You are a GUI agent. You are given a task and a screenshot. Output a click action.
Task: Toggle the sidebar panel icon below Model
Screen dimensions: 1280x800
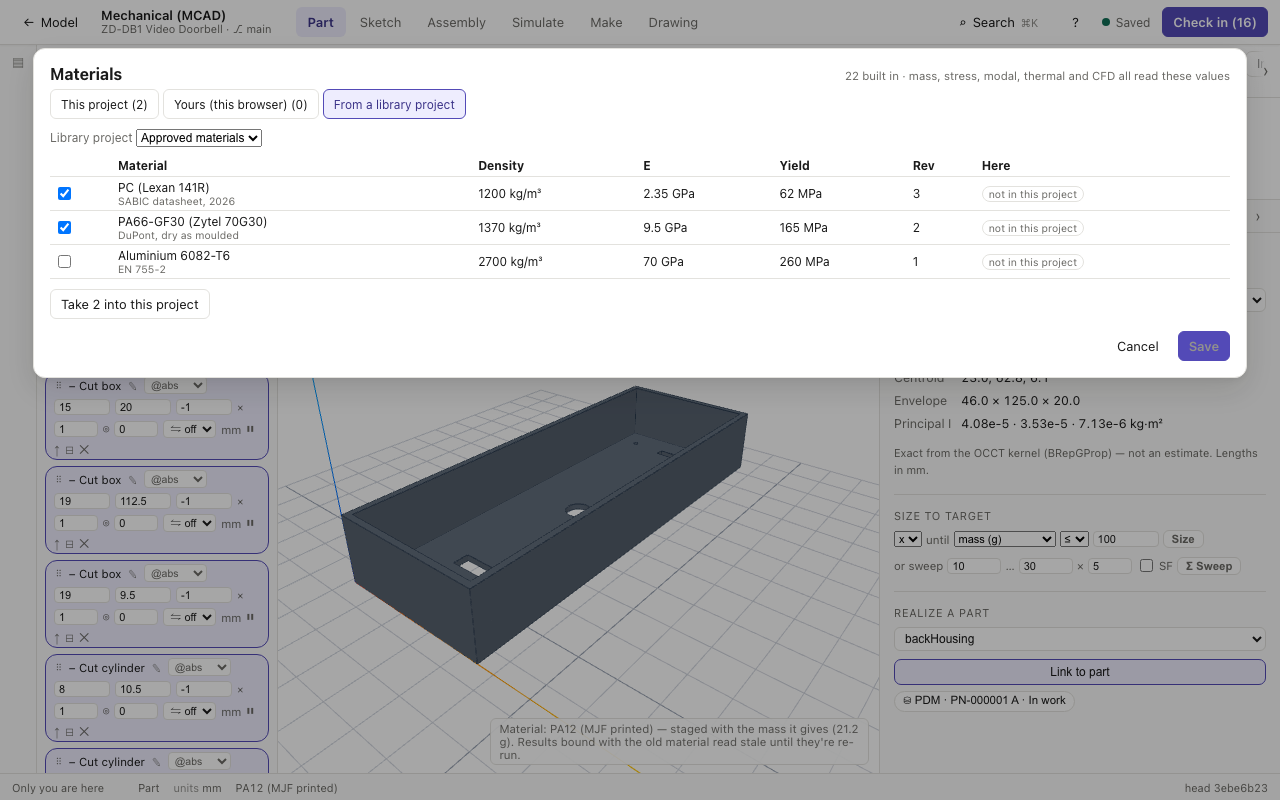pyautogui.click(x=18, y=63)
